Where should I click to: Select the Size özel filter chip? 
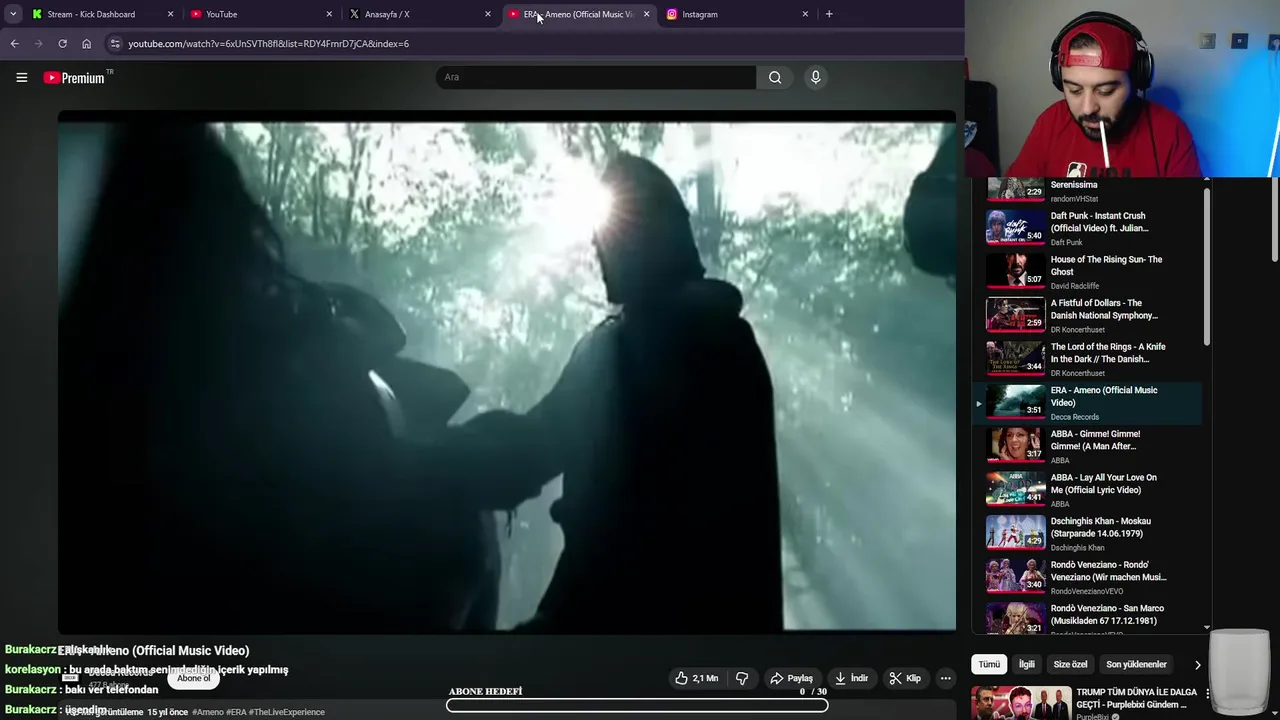[1070, 664]
